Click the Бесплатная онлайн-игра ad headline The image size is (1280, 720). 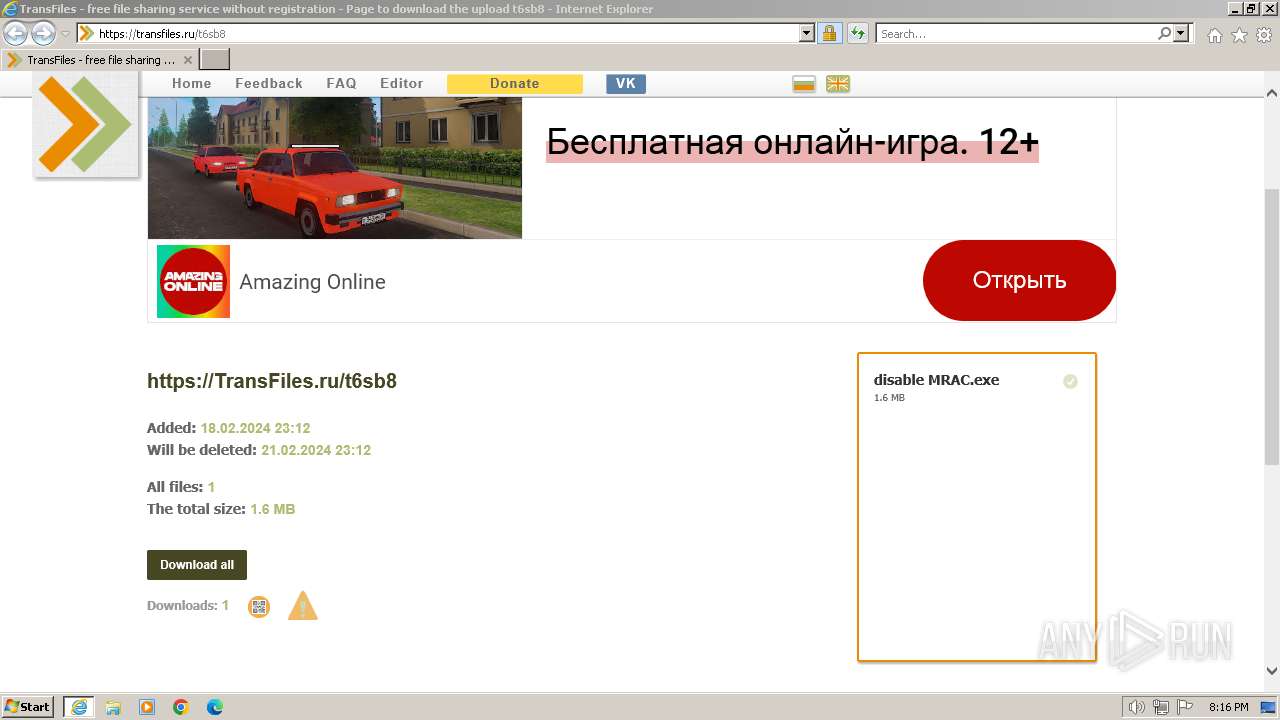pyautogui.click(x=792, y=142)
